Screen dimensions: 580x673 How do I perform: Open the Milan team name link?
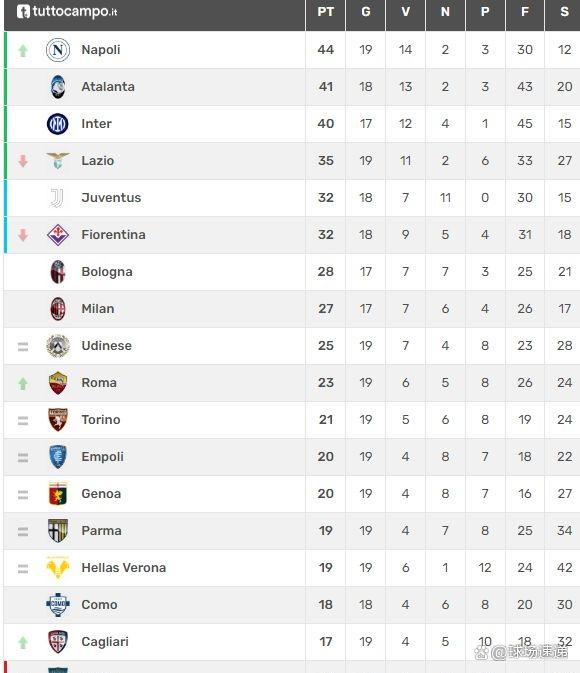[98, 309]
